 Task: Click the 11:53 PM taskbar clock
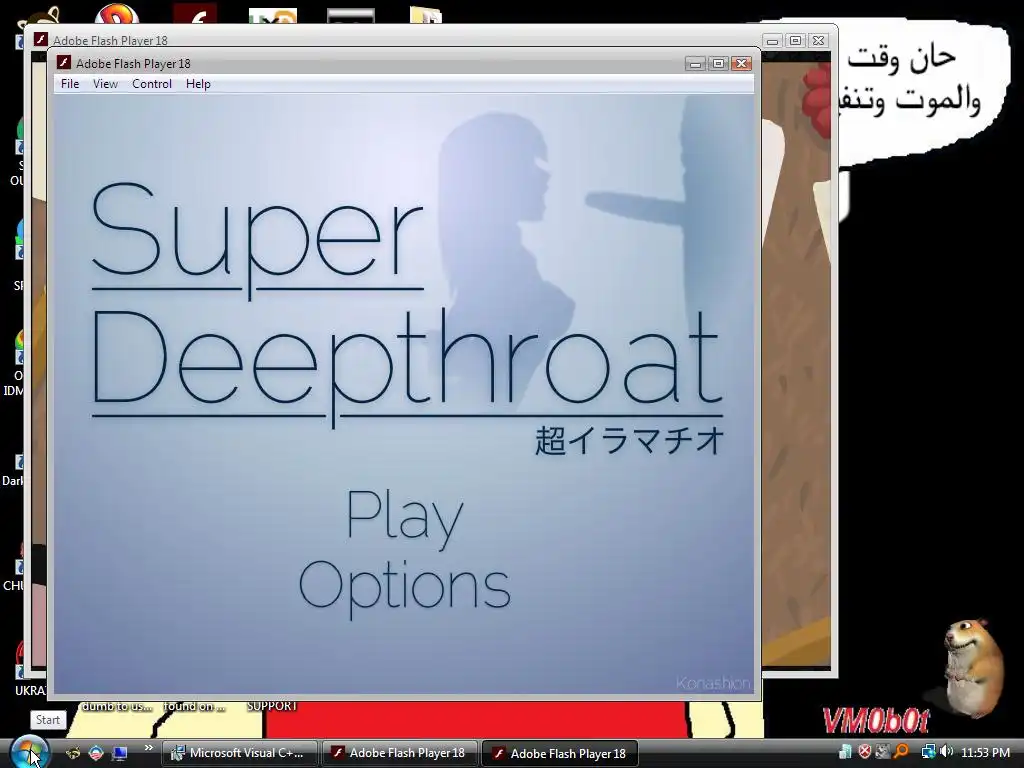[985, 752]
